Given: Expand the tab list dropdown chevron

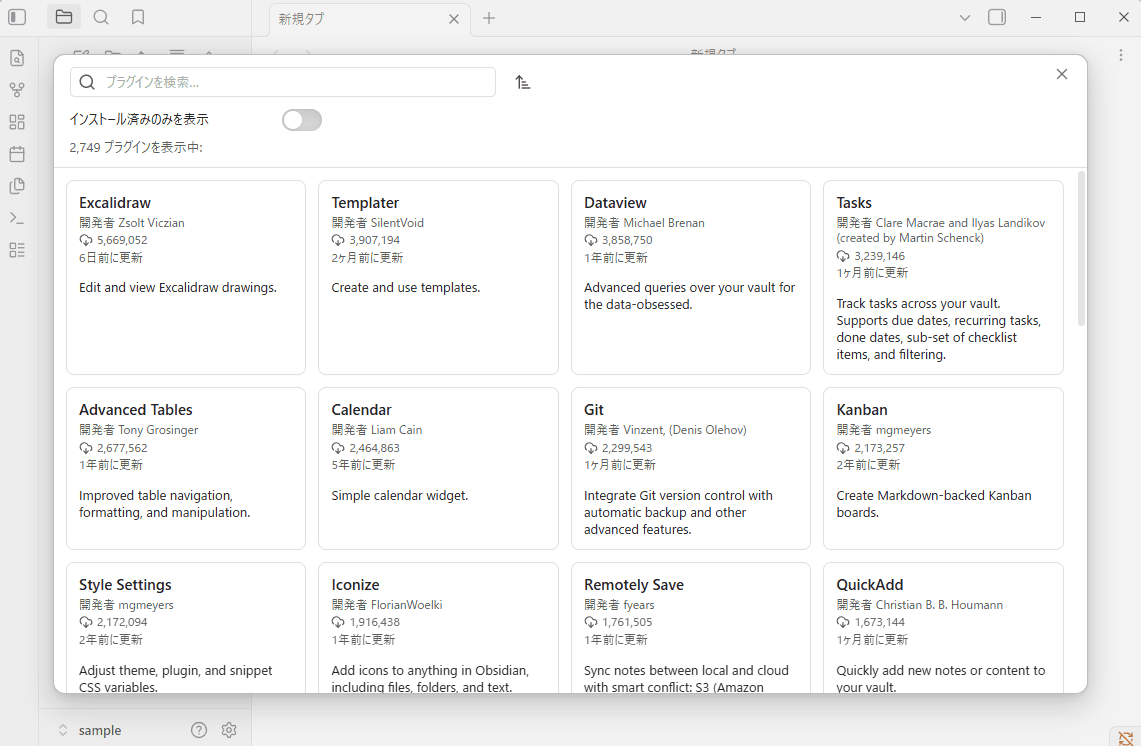Looking at the screenshot, I should coord(965,17).
